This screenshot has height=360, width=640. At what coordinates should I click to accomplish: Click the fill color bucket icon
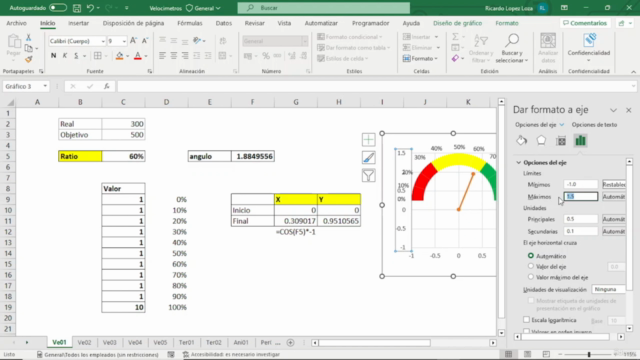[119, 56]
